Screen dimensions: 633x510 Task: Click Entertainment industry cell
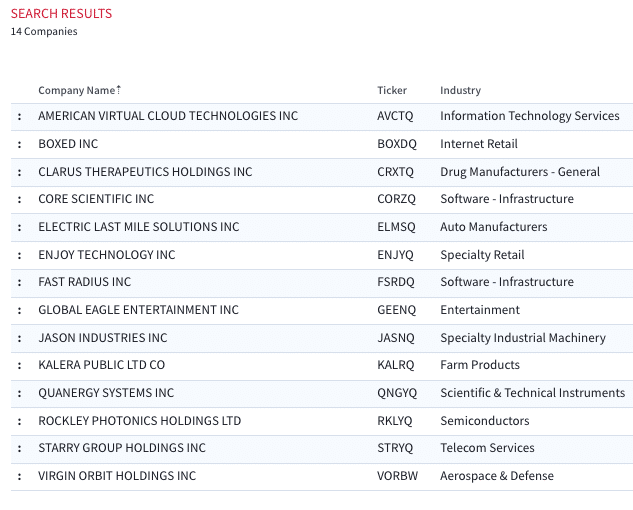(x=480, y=310)
